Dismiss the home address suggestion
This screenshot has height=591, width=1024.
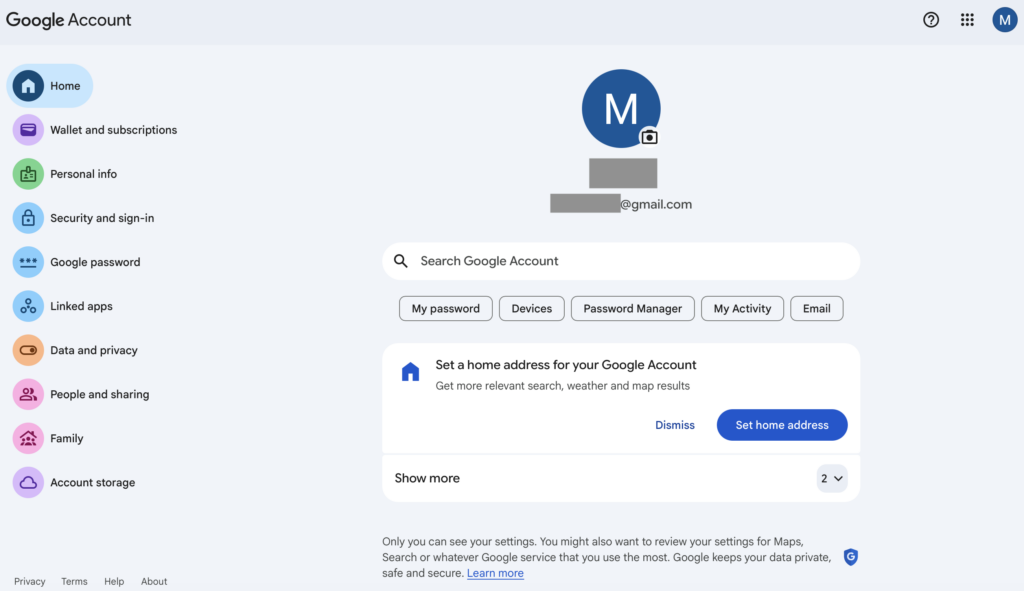675,425
